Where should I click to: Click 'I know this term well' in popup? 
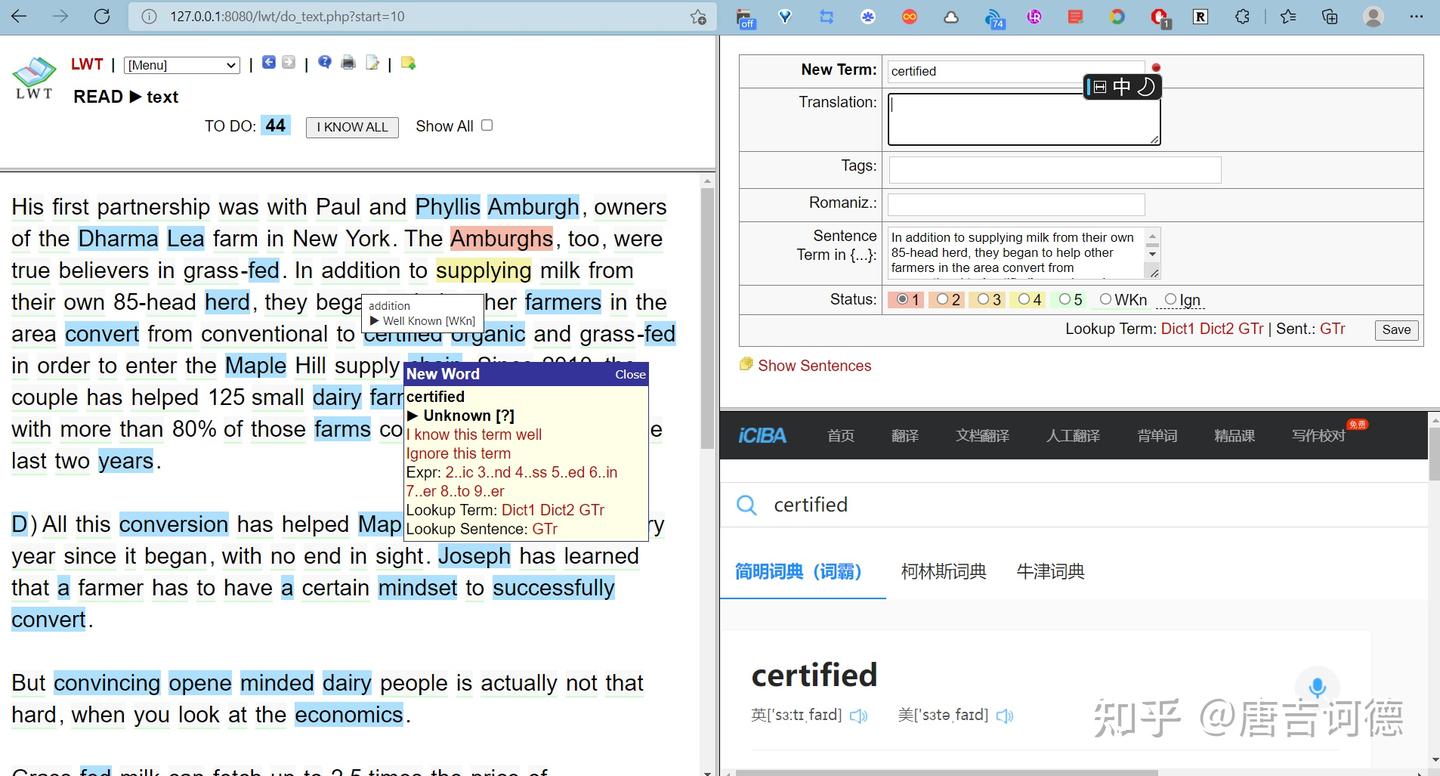474,434
